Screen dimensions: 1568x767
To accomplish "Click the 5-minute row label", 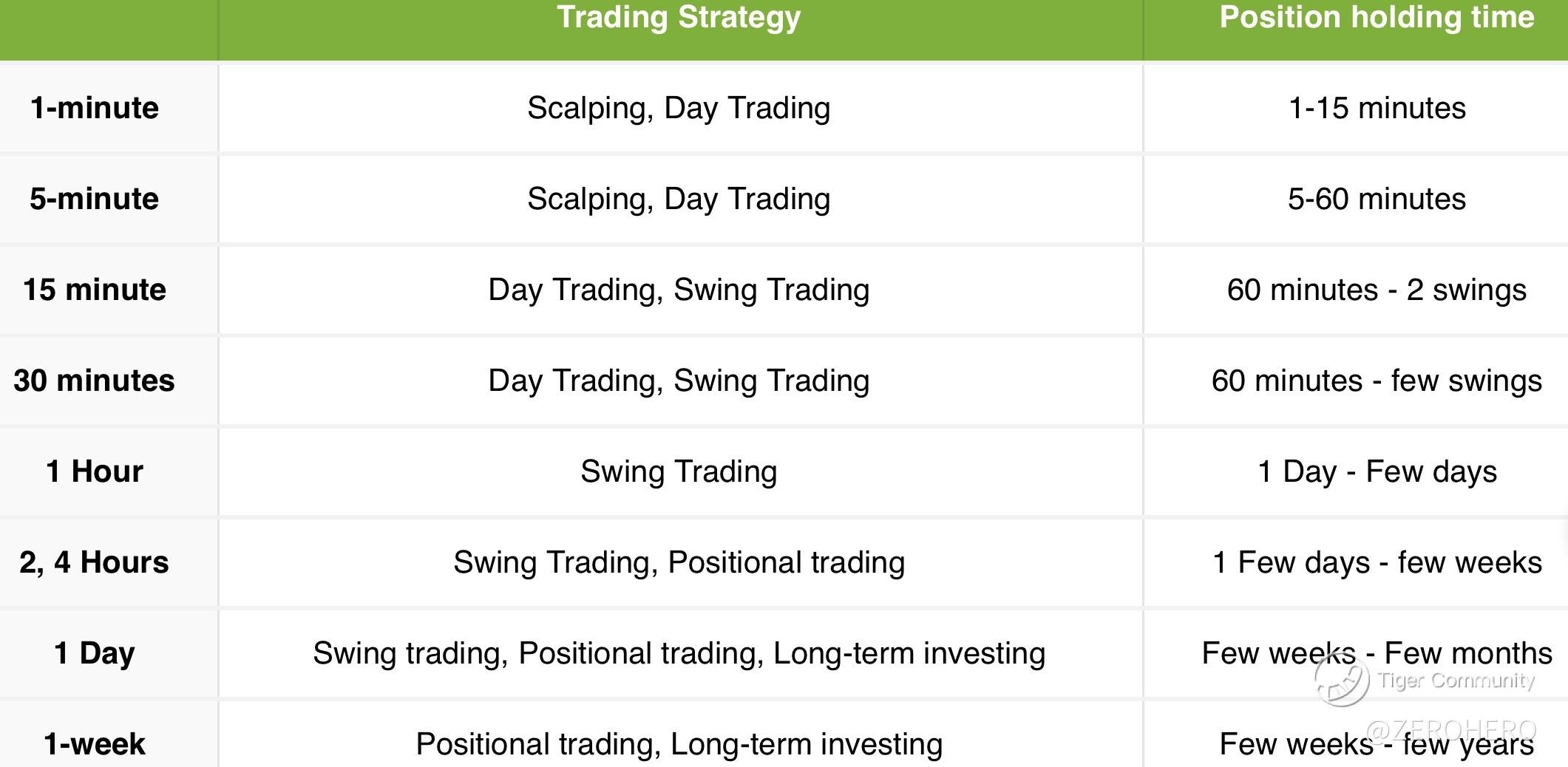I will click(x=95, y=199).
